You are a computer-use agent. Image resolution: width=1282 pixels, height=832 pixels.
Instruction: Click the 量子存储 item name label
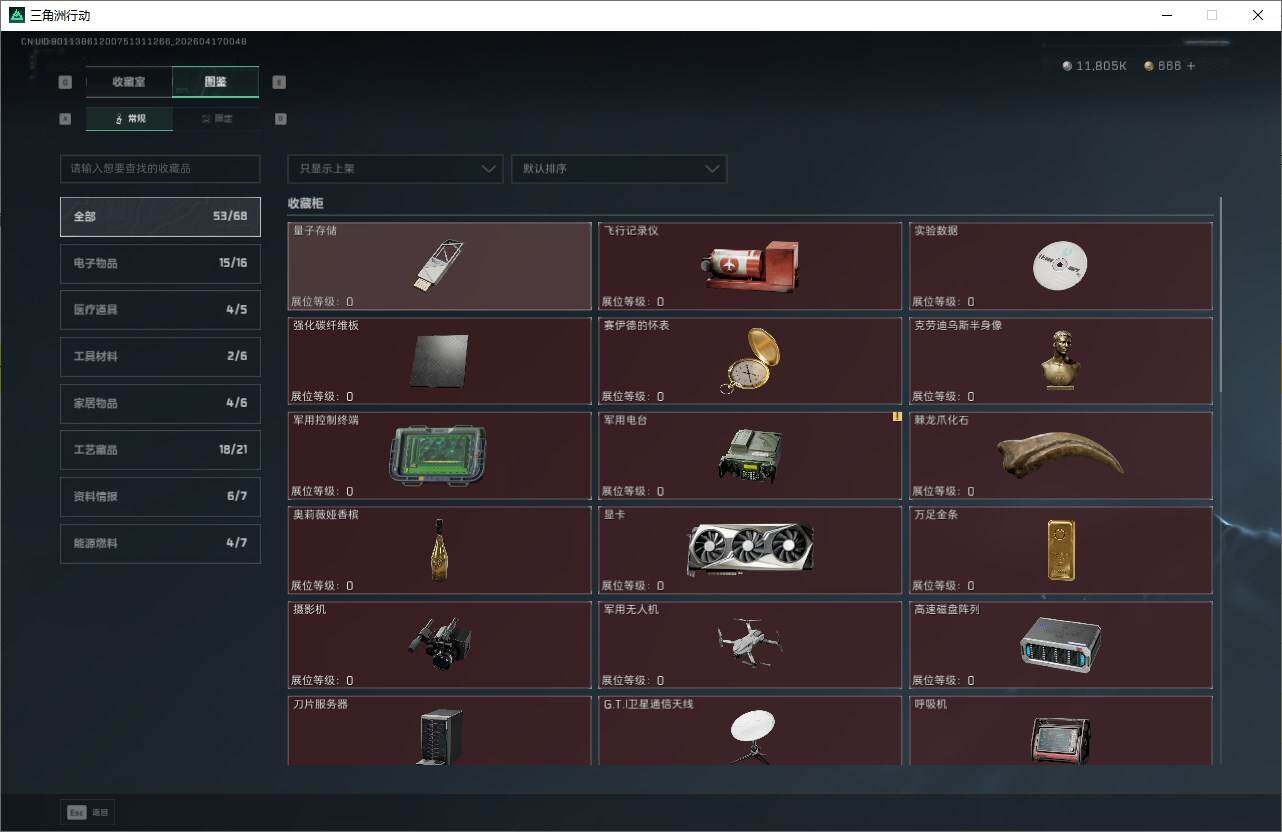[315, 231]
